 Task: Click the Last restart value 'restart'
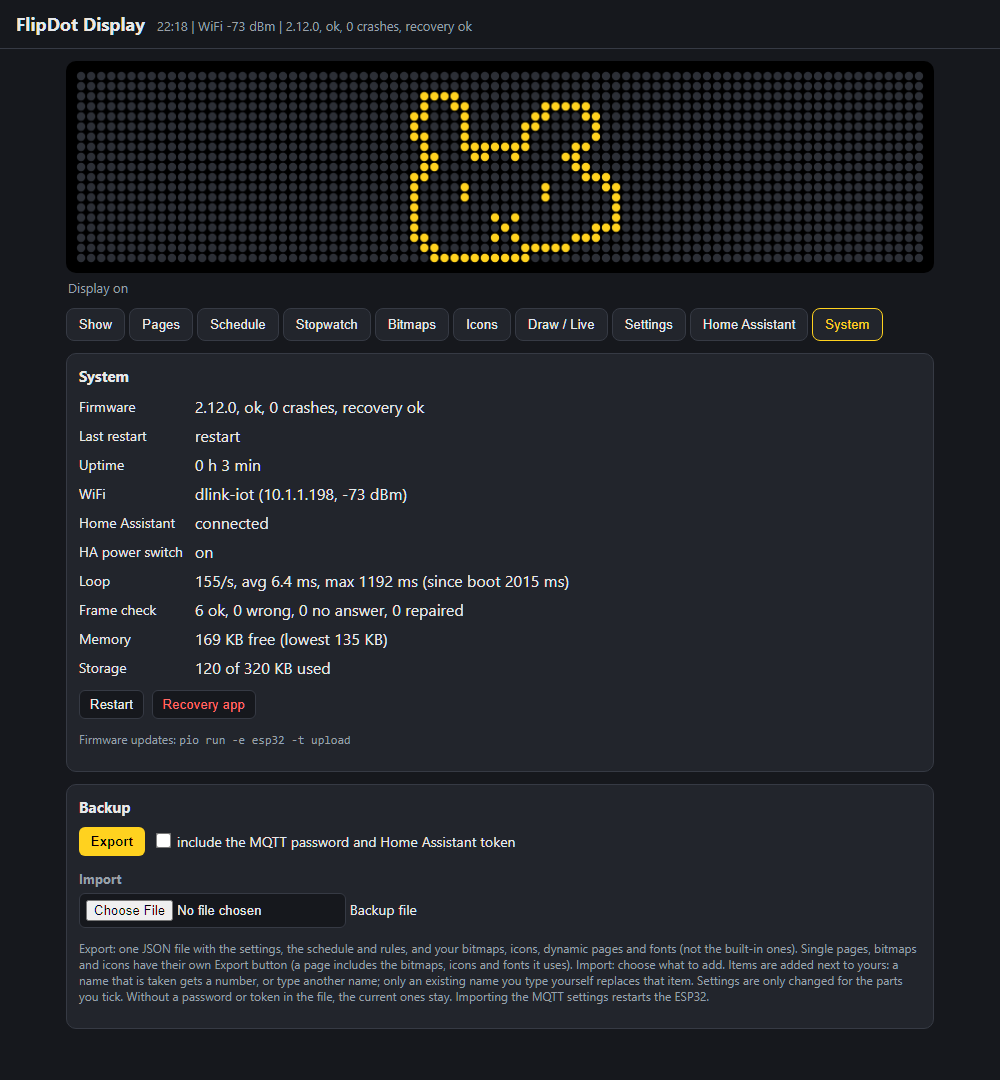coord(218,437)
